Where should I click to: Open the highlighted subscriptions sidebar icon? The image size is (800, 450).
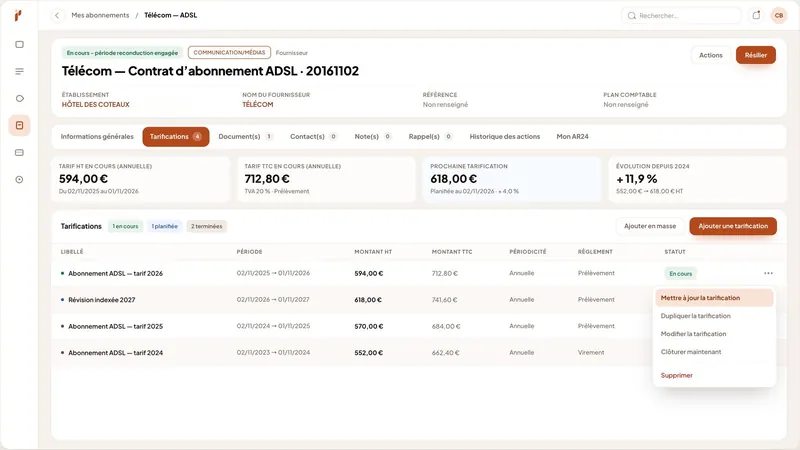19,126
